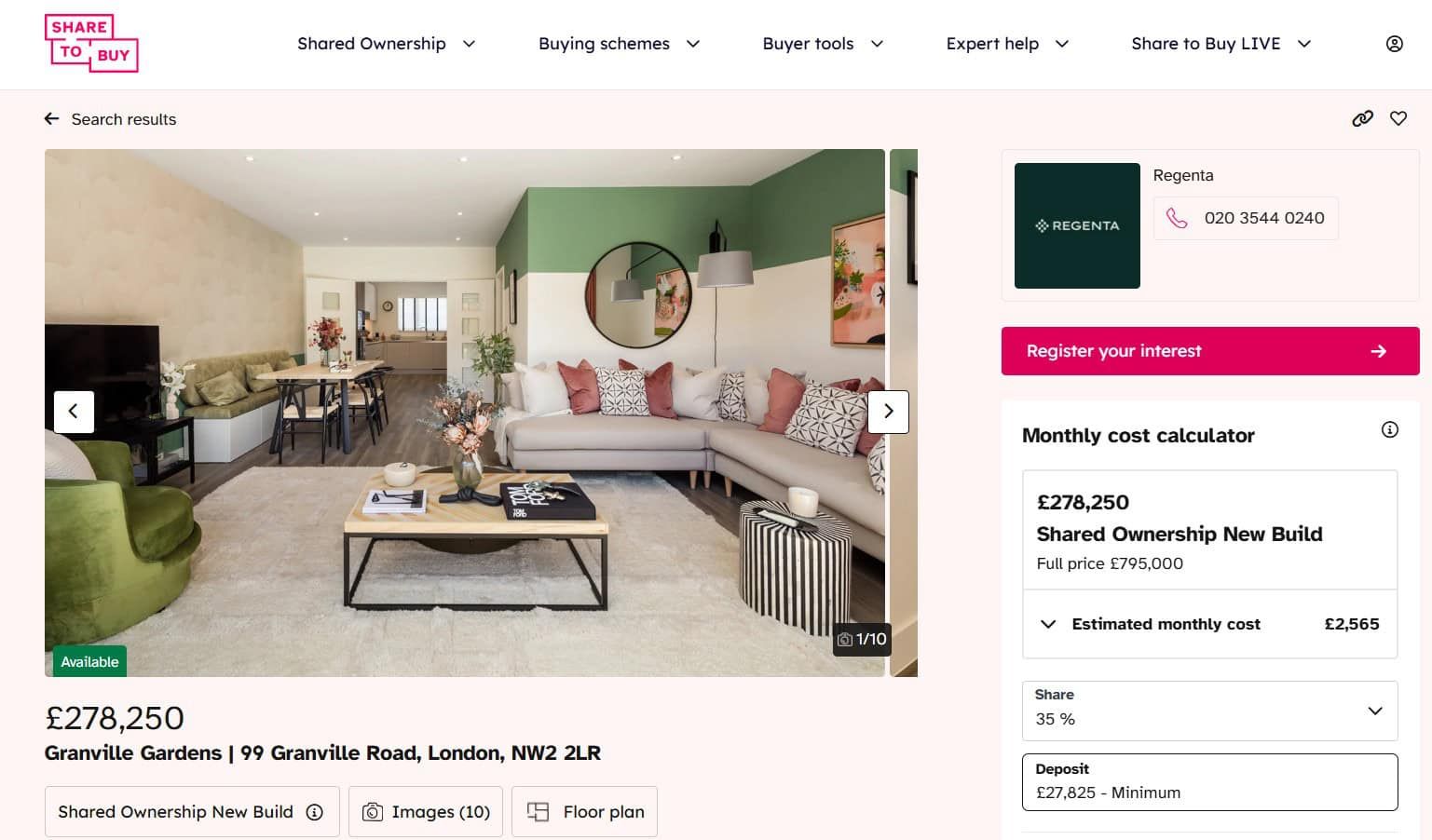Open Shared Ownership navigation menu

point(387,44)
